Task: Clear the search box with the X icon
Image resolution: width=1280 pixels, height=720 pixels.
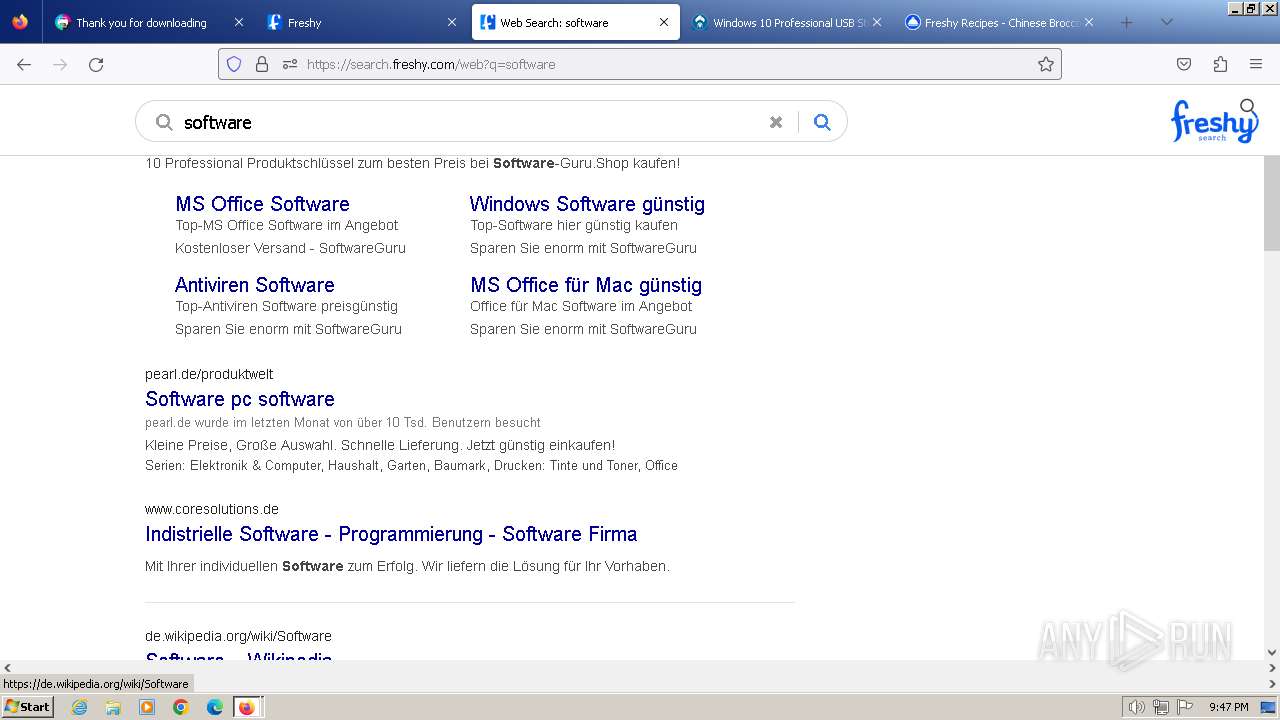Action: tap(776, 122)
